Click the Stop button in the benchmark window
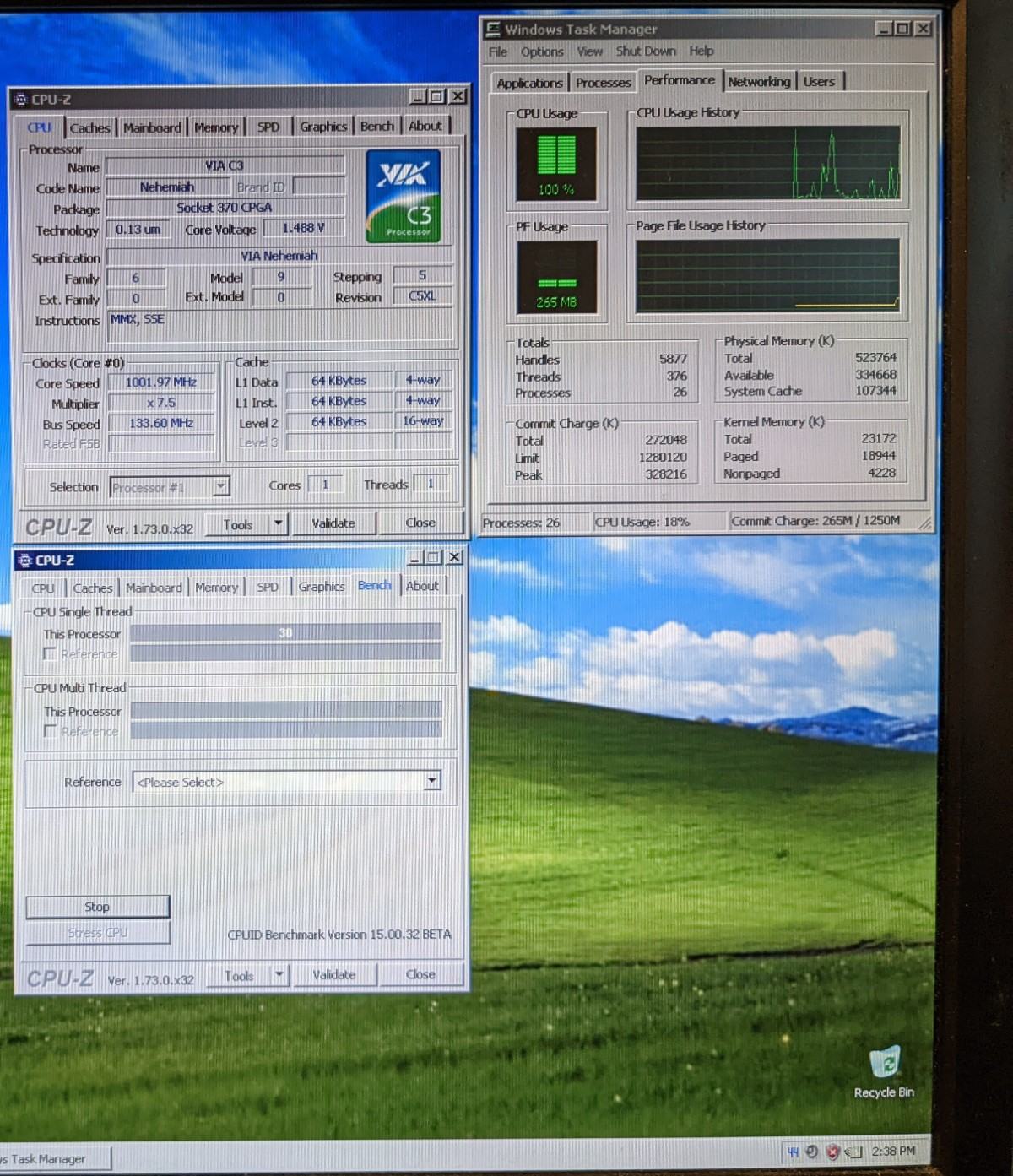Viewport: 1013px width, 1176px height. 97,907
